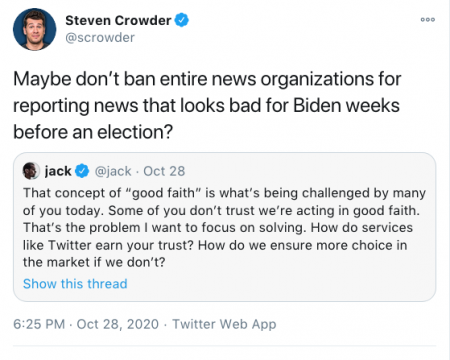Viewport: 450px width, 360px height.
Task: Click jack's verified checkmark badge
Action: [82, 171]
